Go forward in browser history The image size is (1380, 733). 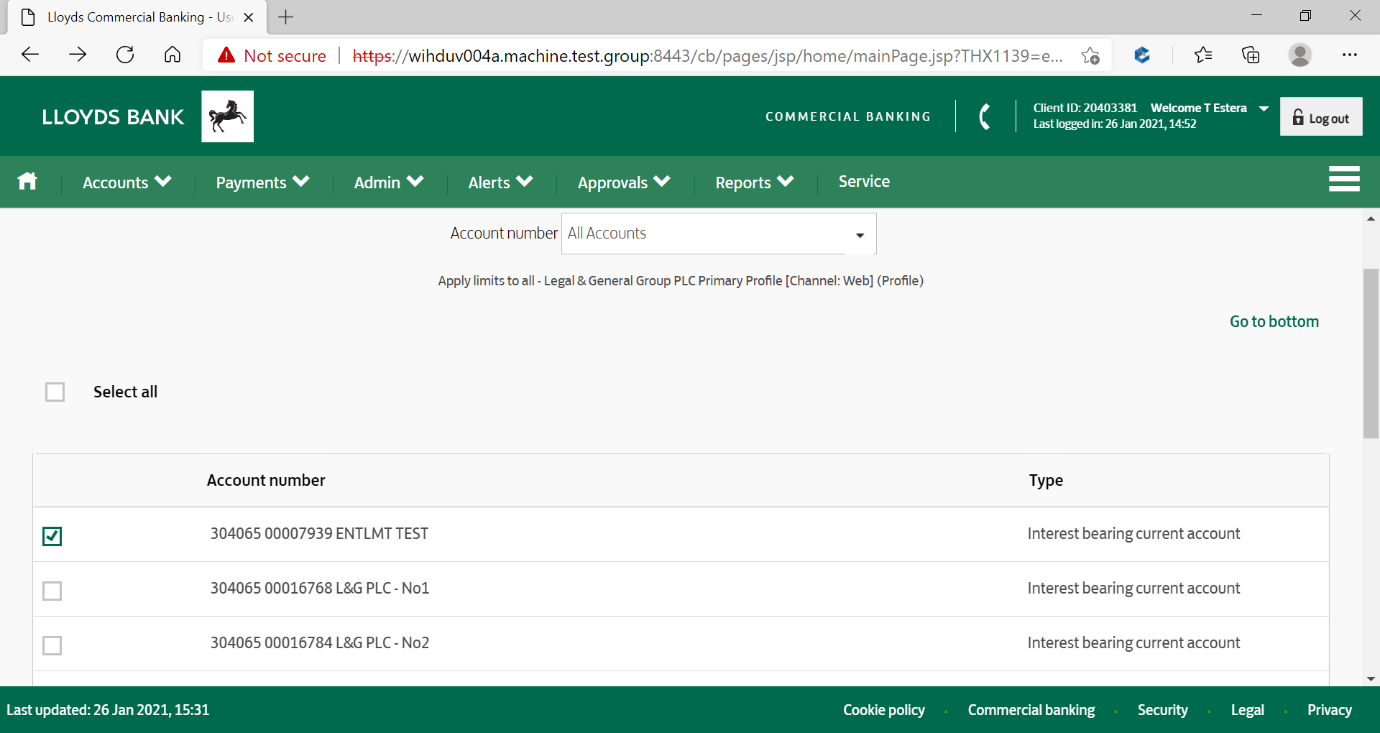pyautogui.click(x=77, y=55)
